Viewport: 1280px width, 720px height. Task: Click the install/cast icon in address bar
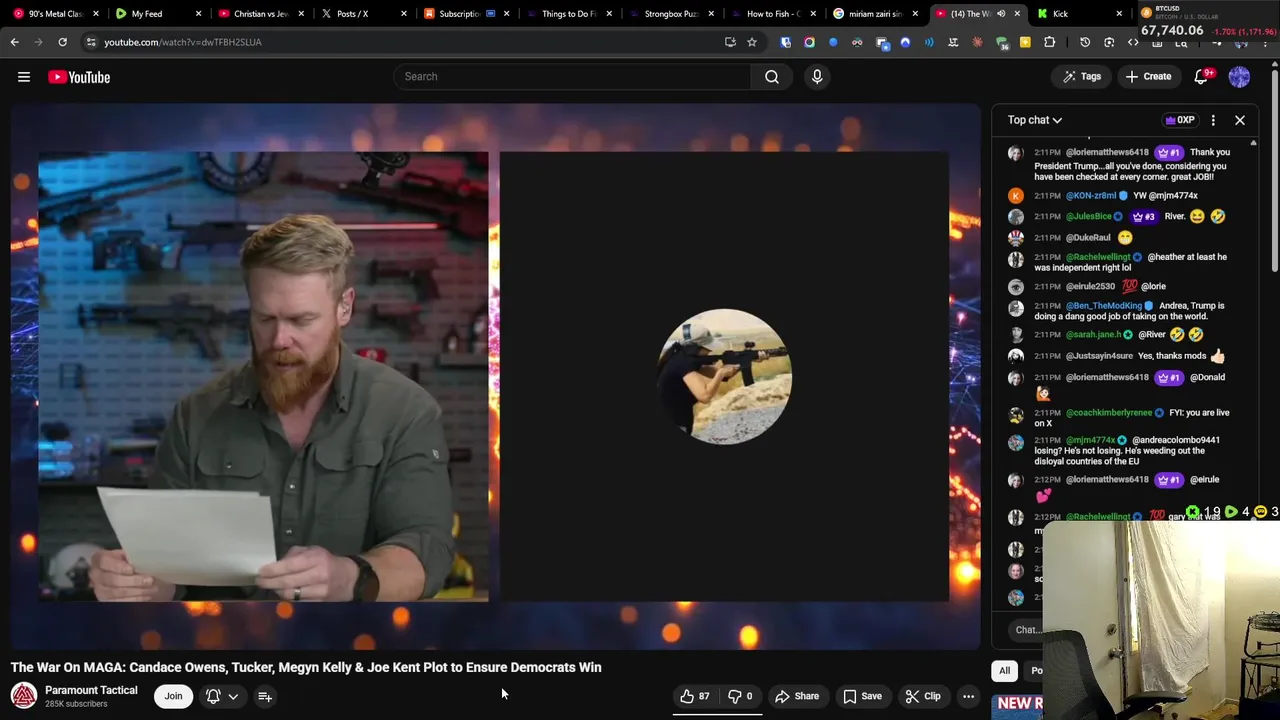pyautogui.click(x=730, y=42)
